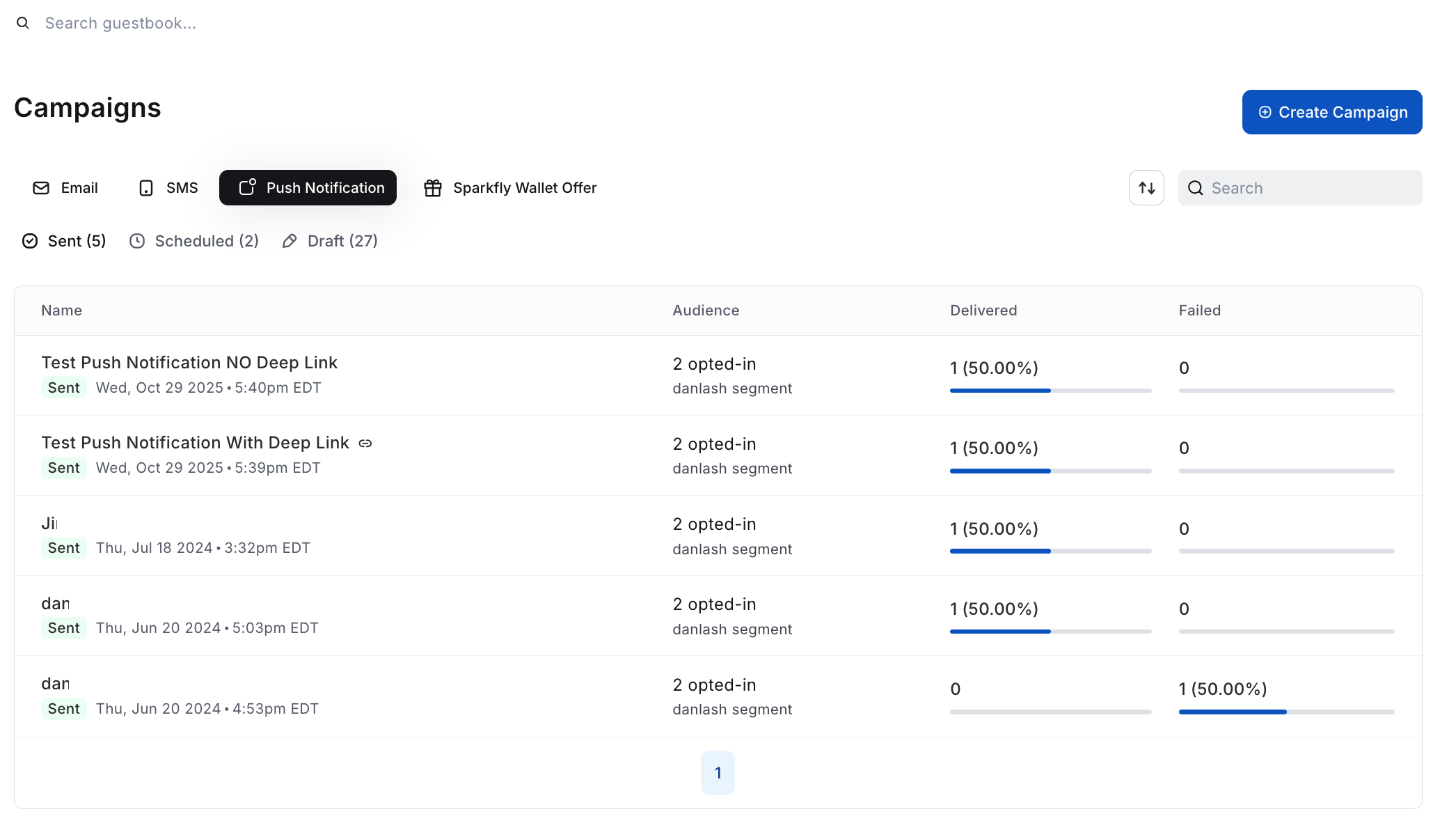The height and width of the screenshot is (830, 1456).
Task: Click the clock icon beside Scheduled
Action: click(x=137, y=241)
